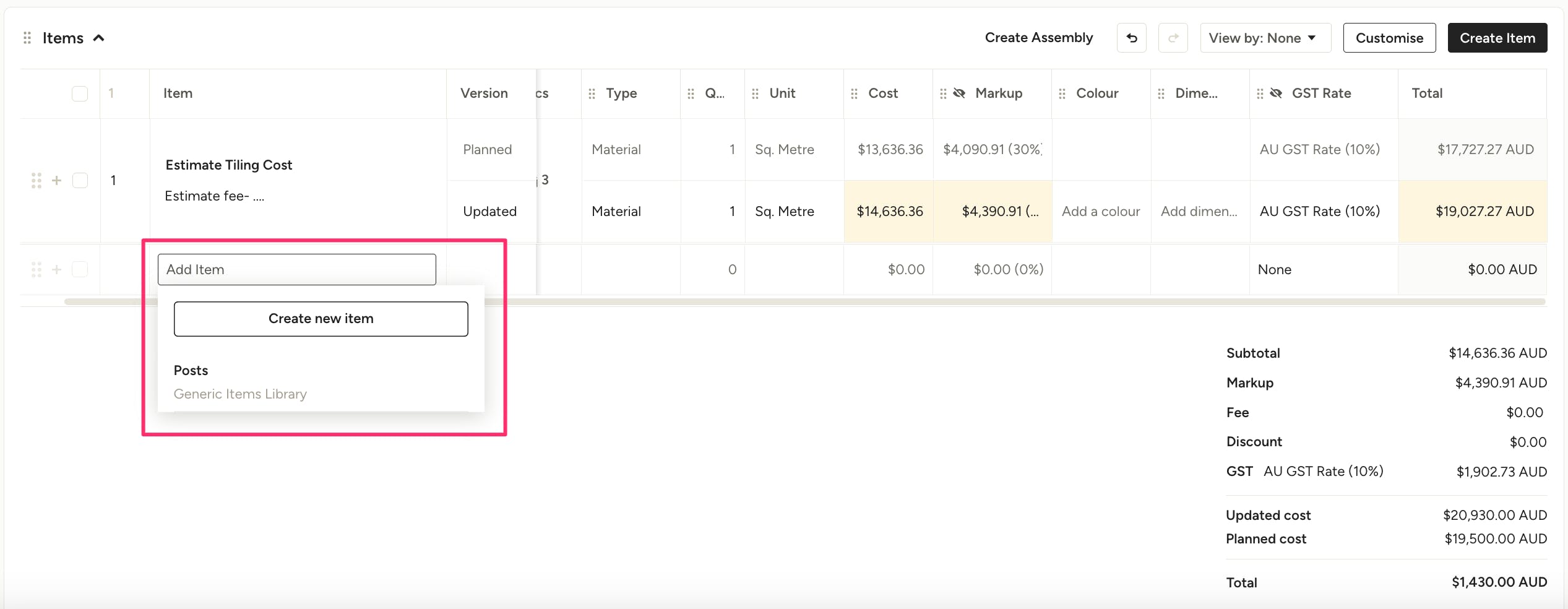Click the Type column drag handle
The width and height of the screenshot is (1568, 609).
pyautogui.click(x=592, y=93)
